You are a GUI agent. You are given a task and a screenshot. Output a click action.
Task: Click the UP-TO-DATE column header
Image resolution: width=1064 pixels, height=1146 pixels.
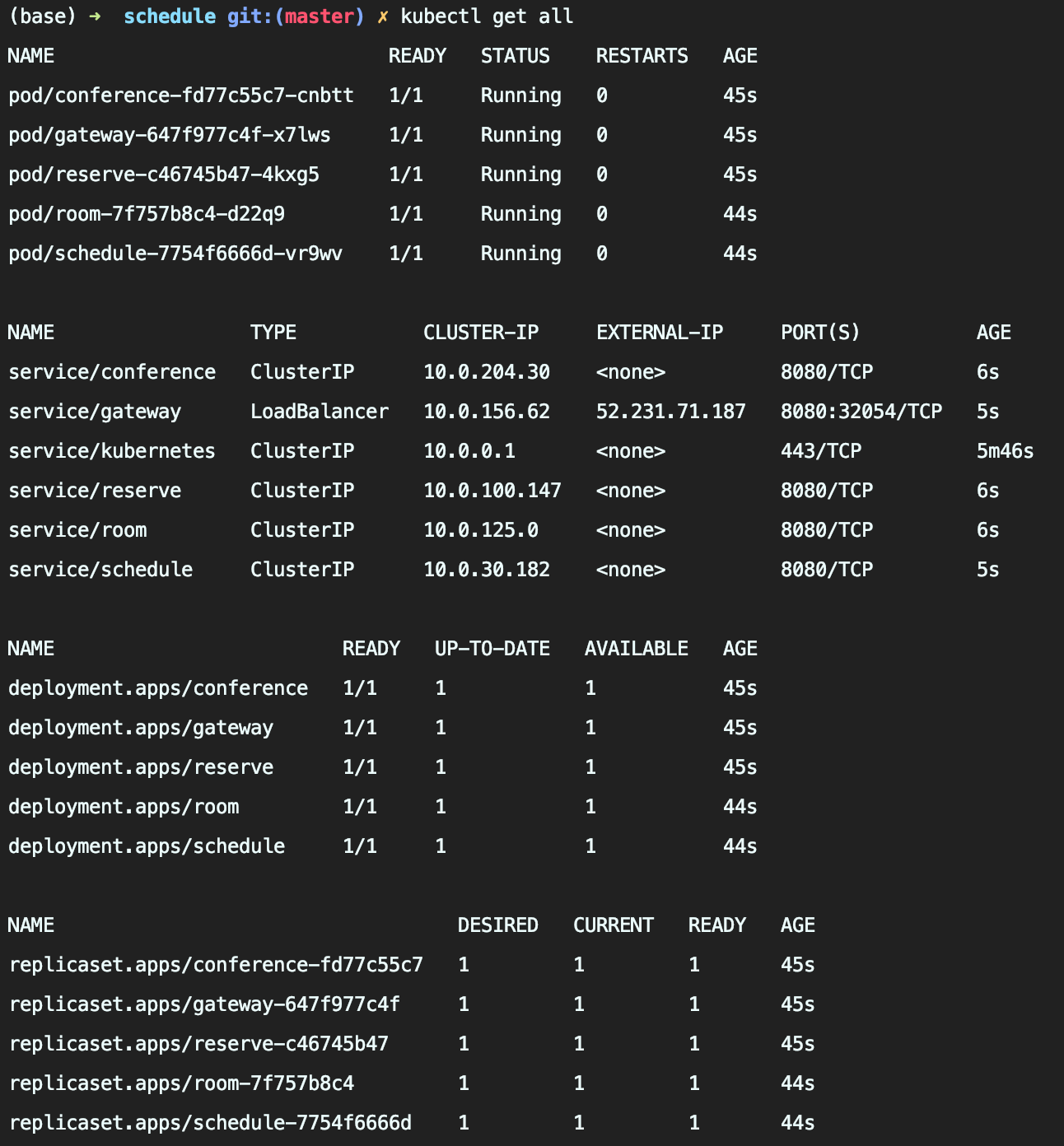click(x=492, y=649)
